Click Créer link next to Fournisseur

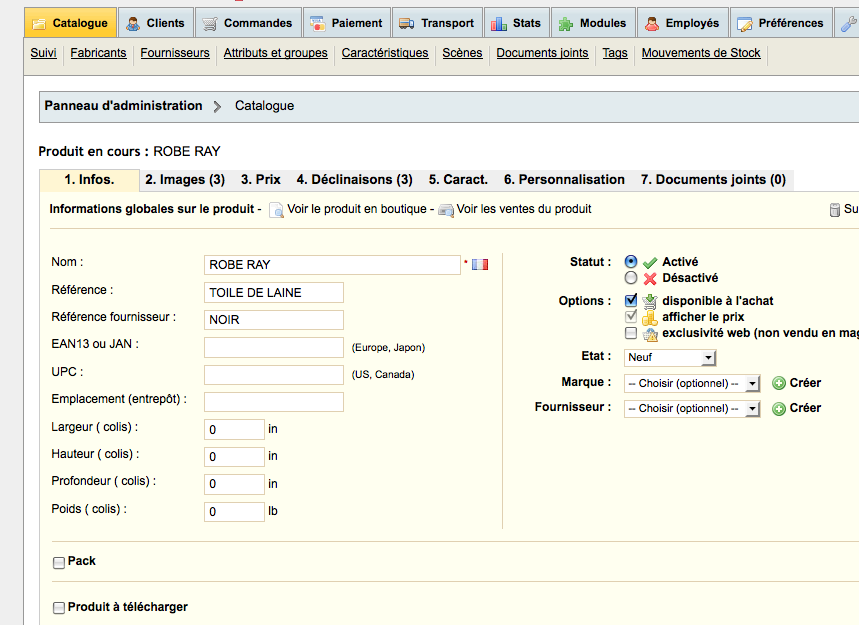pos(805,408)
